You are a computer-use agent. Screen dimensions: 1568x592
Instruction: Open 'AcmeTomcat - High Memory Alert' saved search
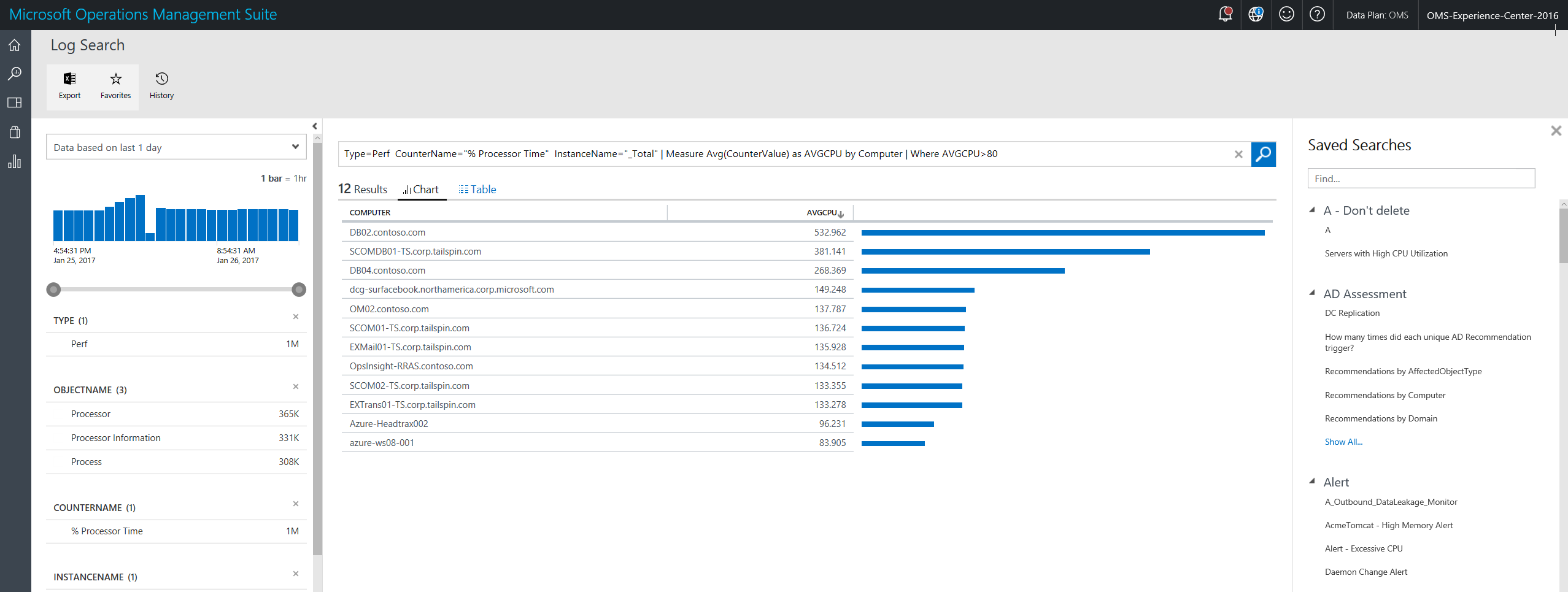coord(1389,525)
